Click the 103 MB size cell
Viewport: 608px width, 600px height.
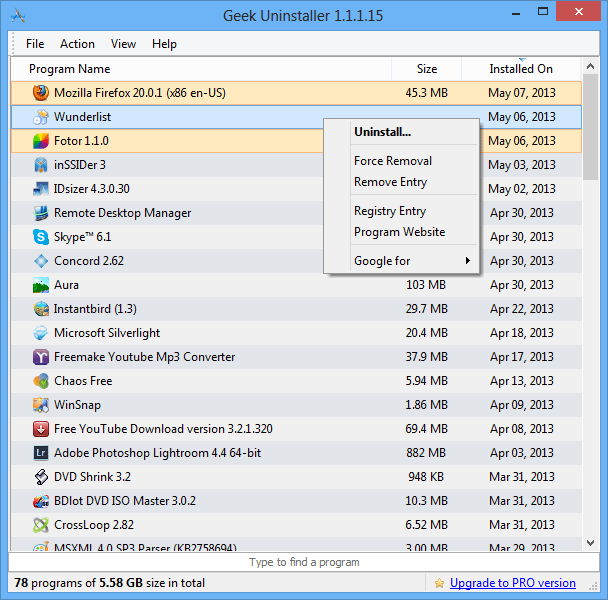coord(426,285)
